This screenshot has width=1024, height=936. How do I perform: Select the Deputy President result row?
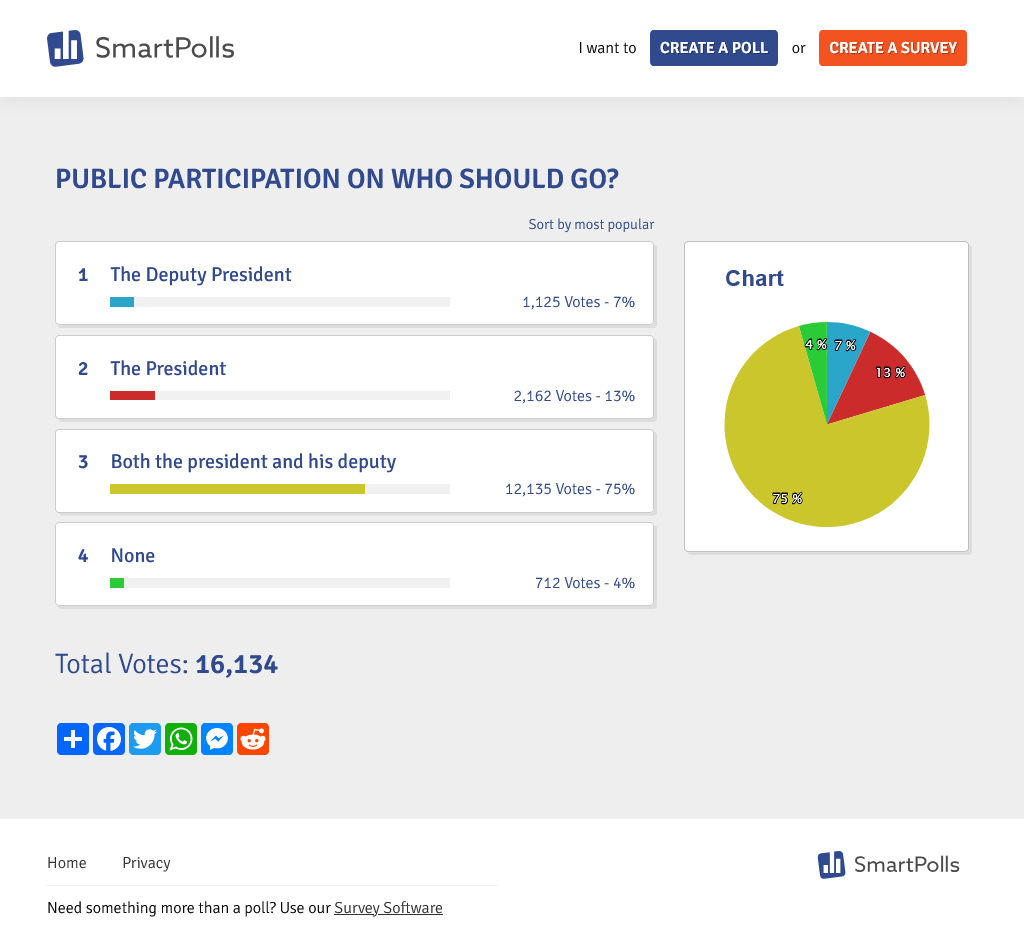pyautogui.click(x=354, y=283)
